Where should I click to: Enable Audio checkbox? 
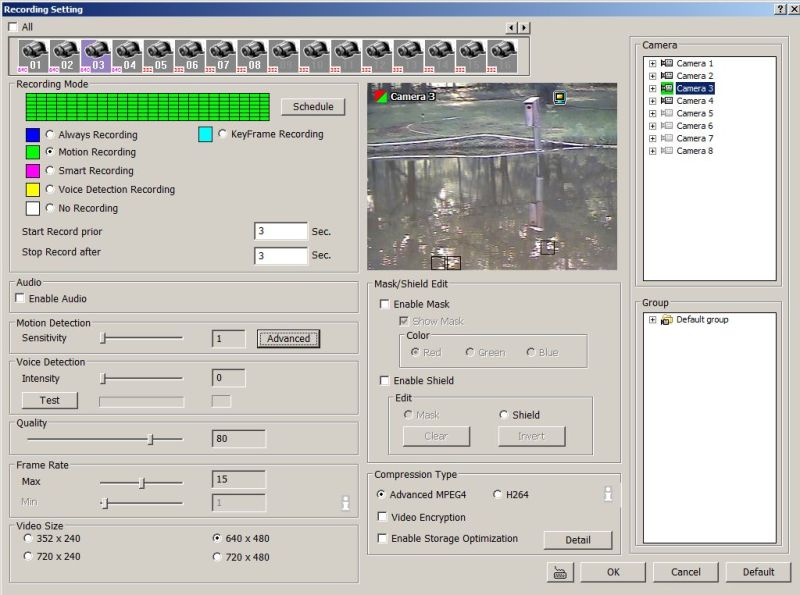point(21,299)
